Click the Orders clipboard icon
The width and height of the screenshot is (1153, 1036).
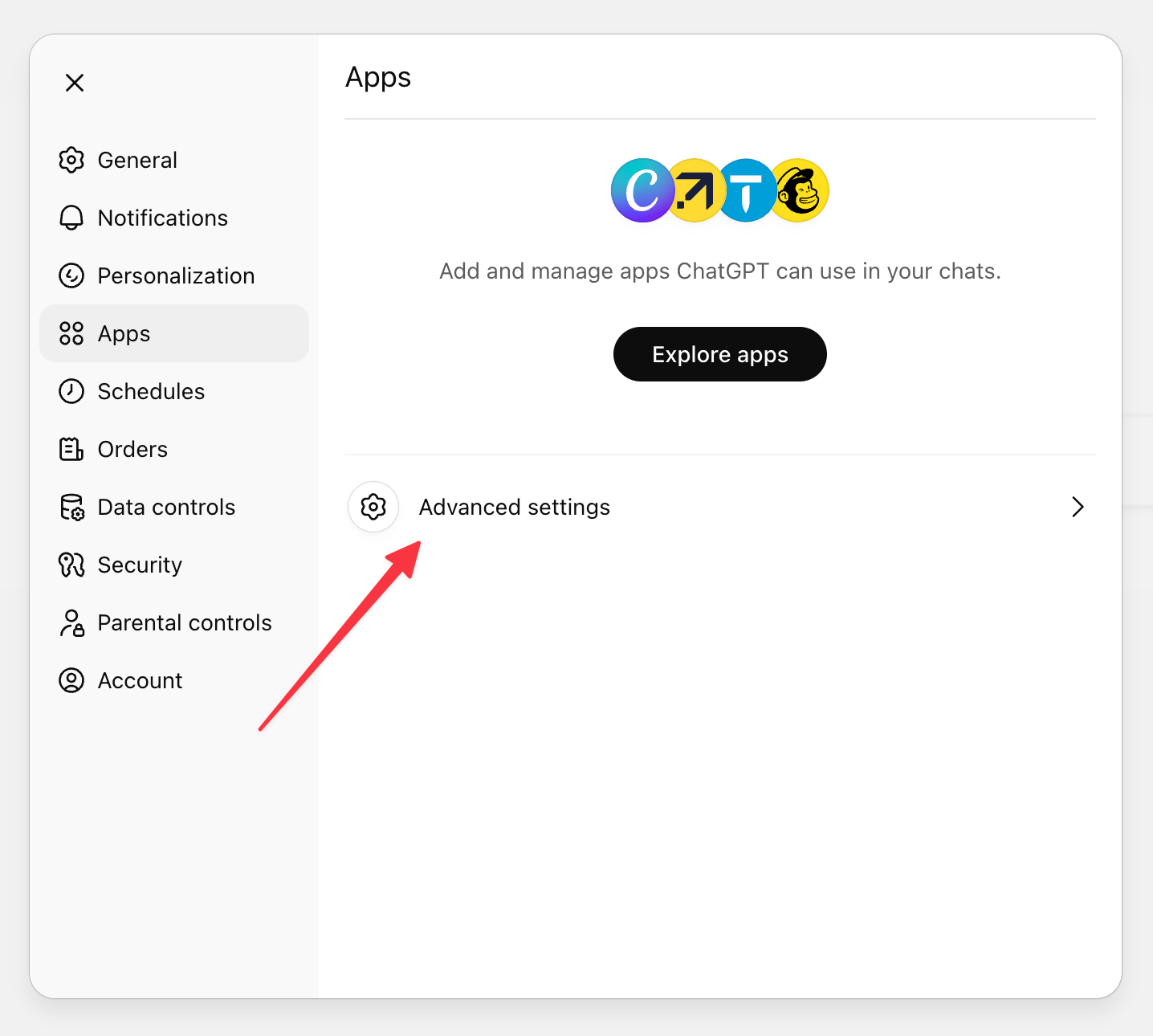click(x=71, y=449)
